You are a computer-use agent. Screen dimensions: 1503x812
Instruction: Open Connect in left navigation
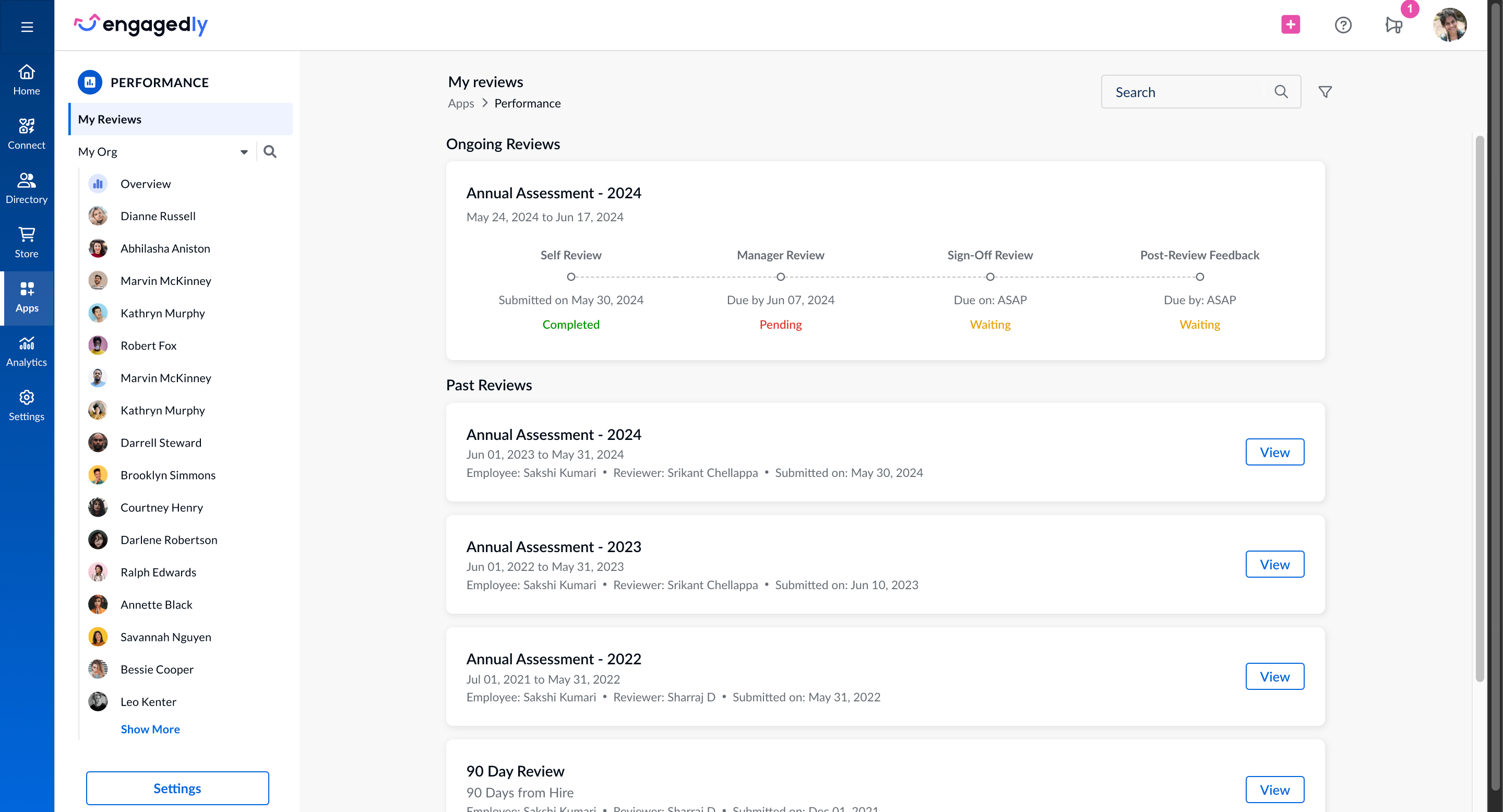[x=27, y=134]
